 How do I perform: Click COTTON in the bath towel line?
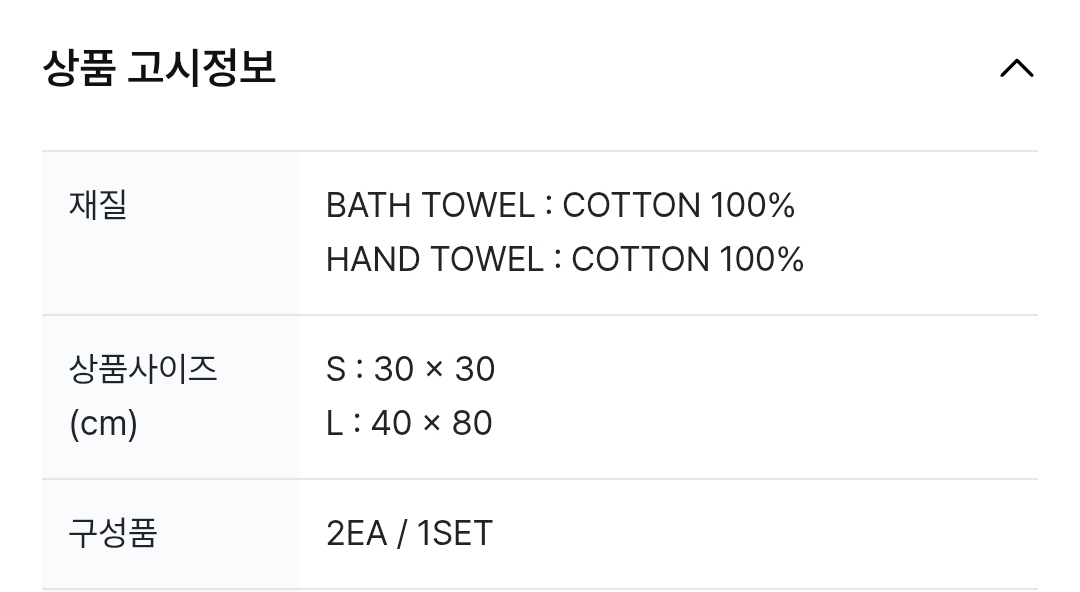pos(631,206)
